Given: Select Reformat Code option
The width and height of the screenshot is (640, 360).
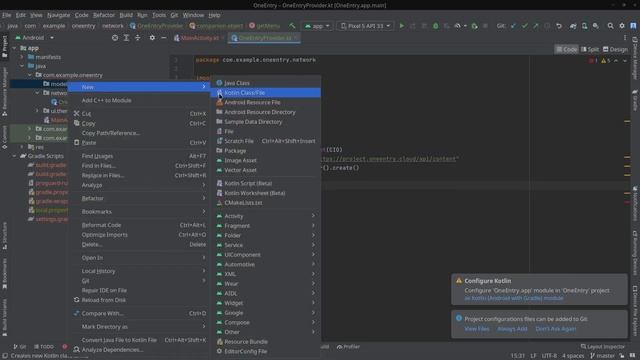Looking at the screenshot, I should [x=139, y=225].
